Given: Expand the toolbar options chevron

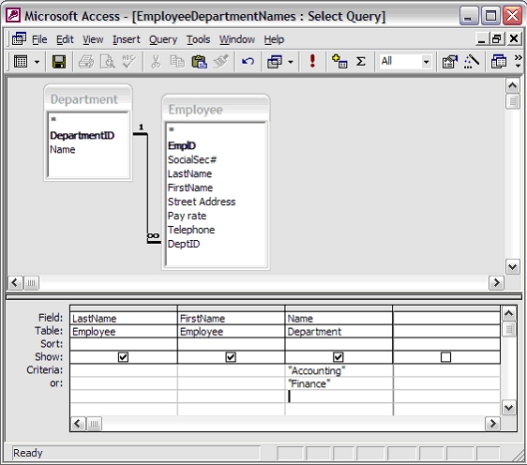Looking at the screenshot, I should pos(518,61).
